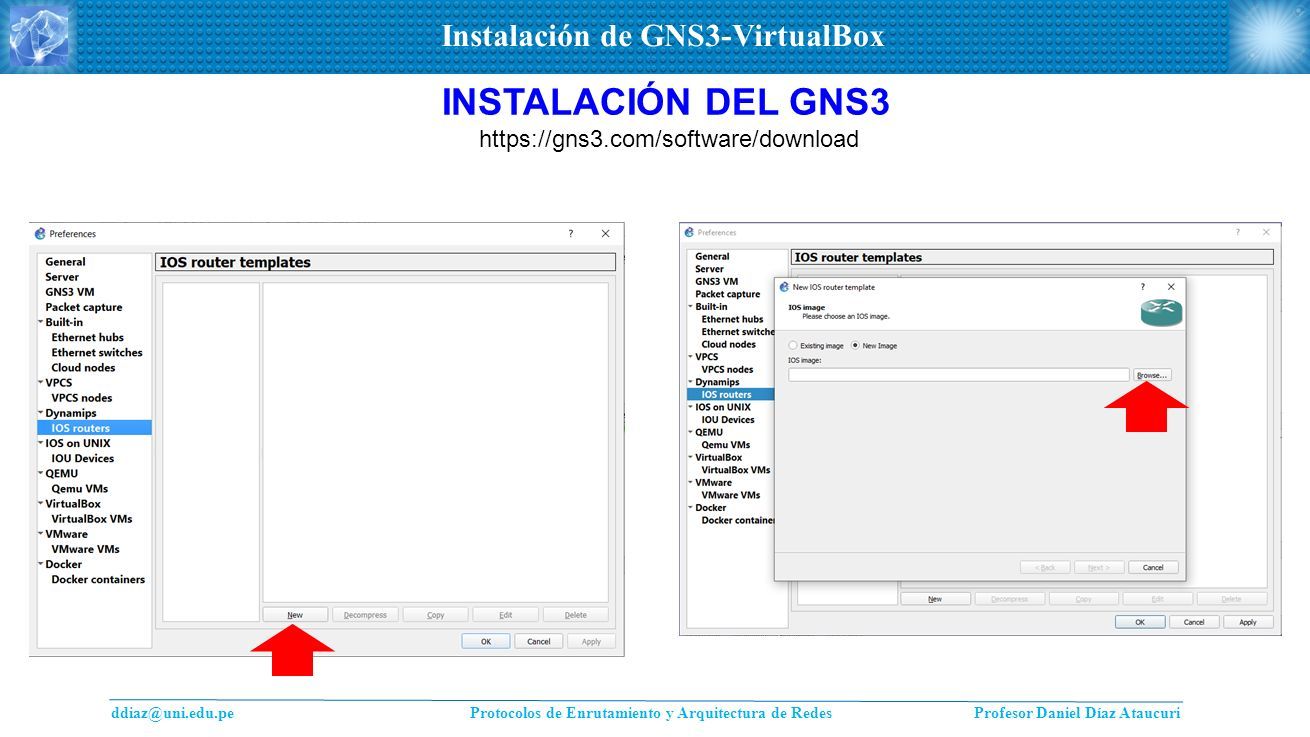1310x737 pixels.
Task: Select Qemu VMs in left Preferences tree
Action: [80, 489]
